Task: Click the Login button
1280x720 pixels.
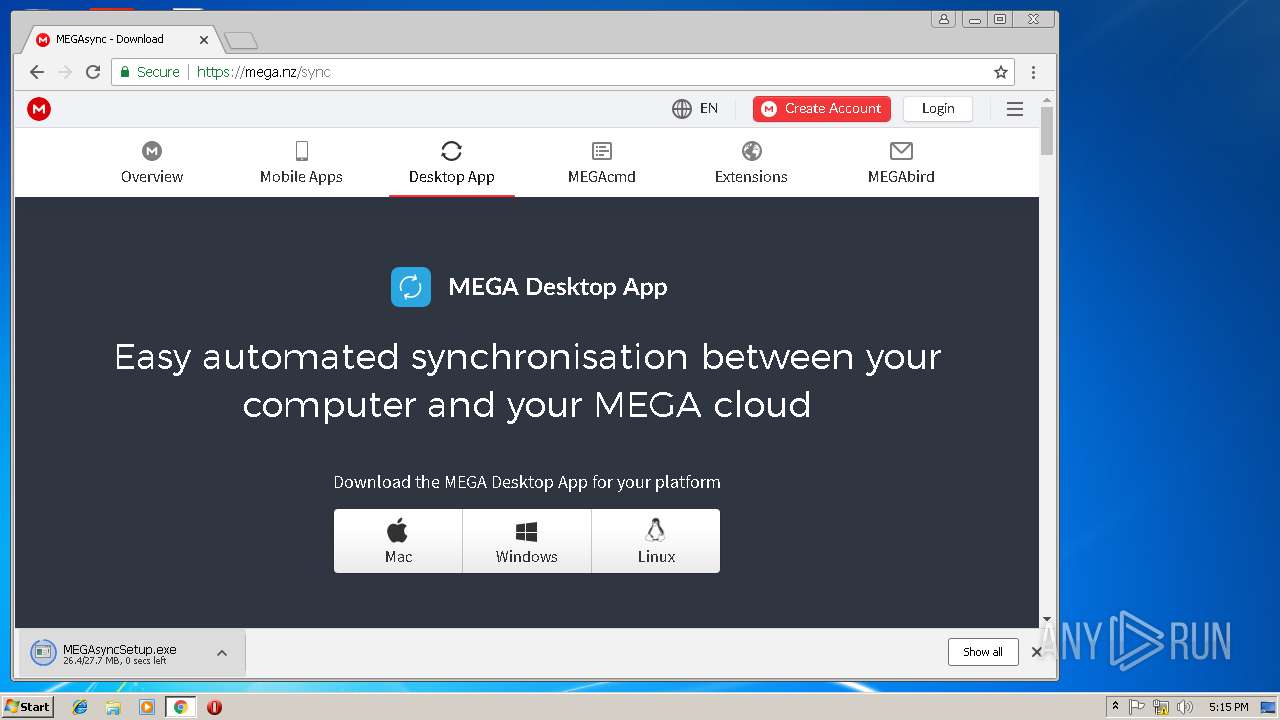Action: pos(938,109)
